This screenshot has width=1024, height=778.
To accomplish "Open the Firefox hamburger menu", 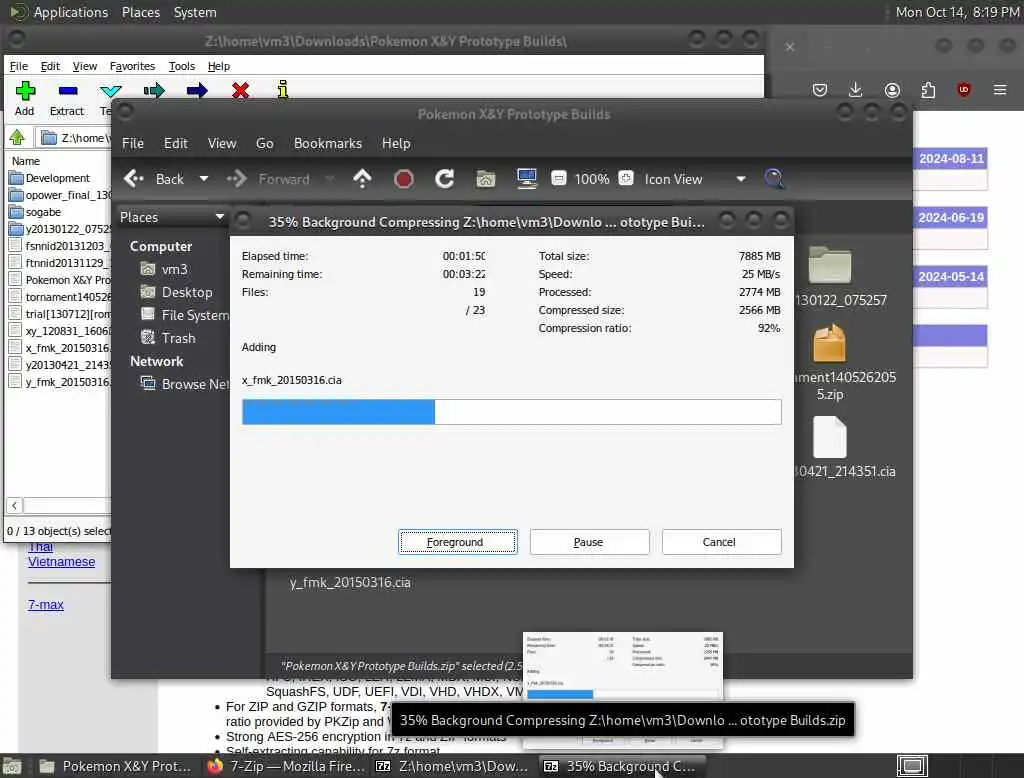I will [x=1000, y=89].
